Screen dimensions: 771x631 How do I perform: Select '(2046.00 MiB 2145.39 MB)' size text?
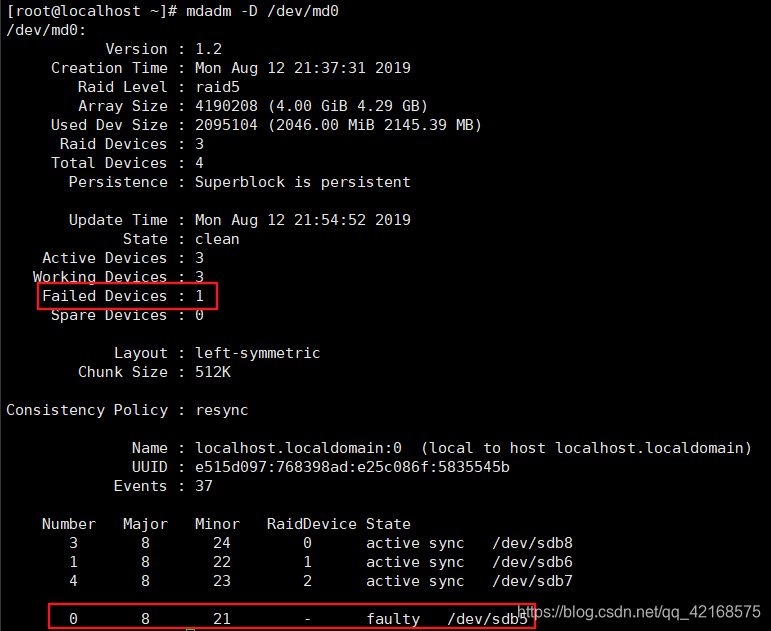(375, 125)
